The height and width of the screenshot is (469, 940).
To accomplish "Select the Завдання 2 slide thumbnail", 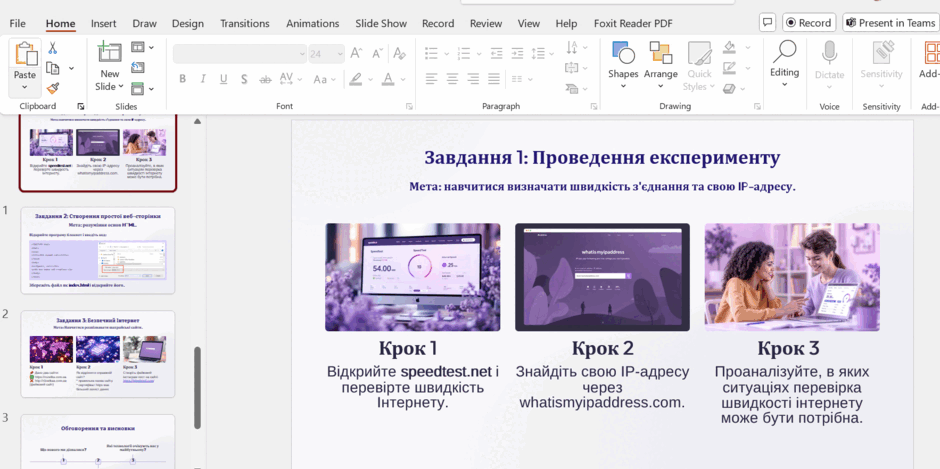I will pos(98,250).
